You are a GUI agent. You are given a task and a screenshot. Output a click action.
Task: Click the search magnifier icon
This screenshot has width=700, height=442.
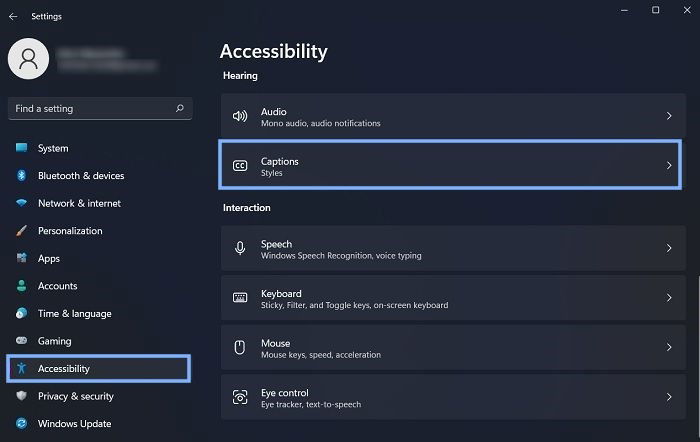pos(179,108)
